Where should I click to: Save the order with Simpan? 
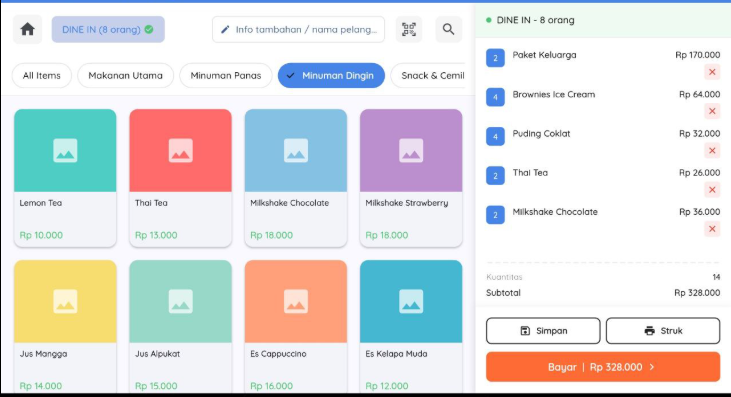tap(543, 331)
